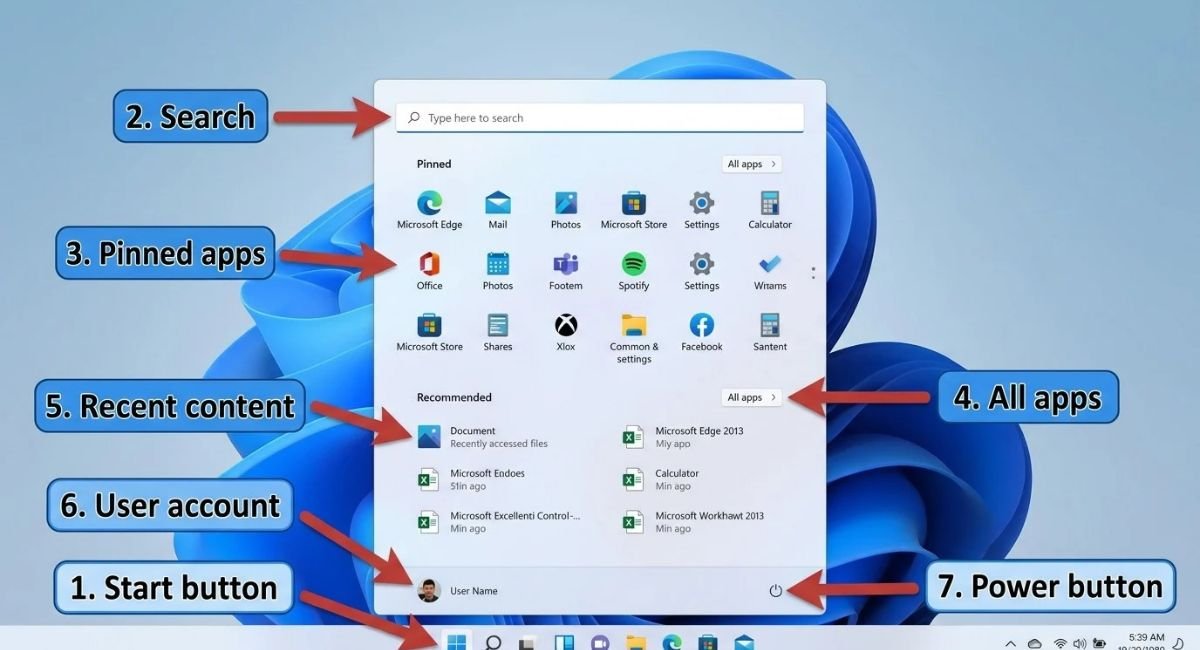Launch the Office pinned app

pos(429,272)
